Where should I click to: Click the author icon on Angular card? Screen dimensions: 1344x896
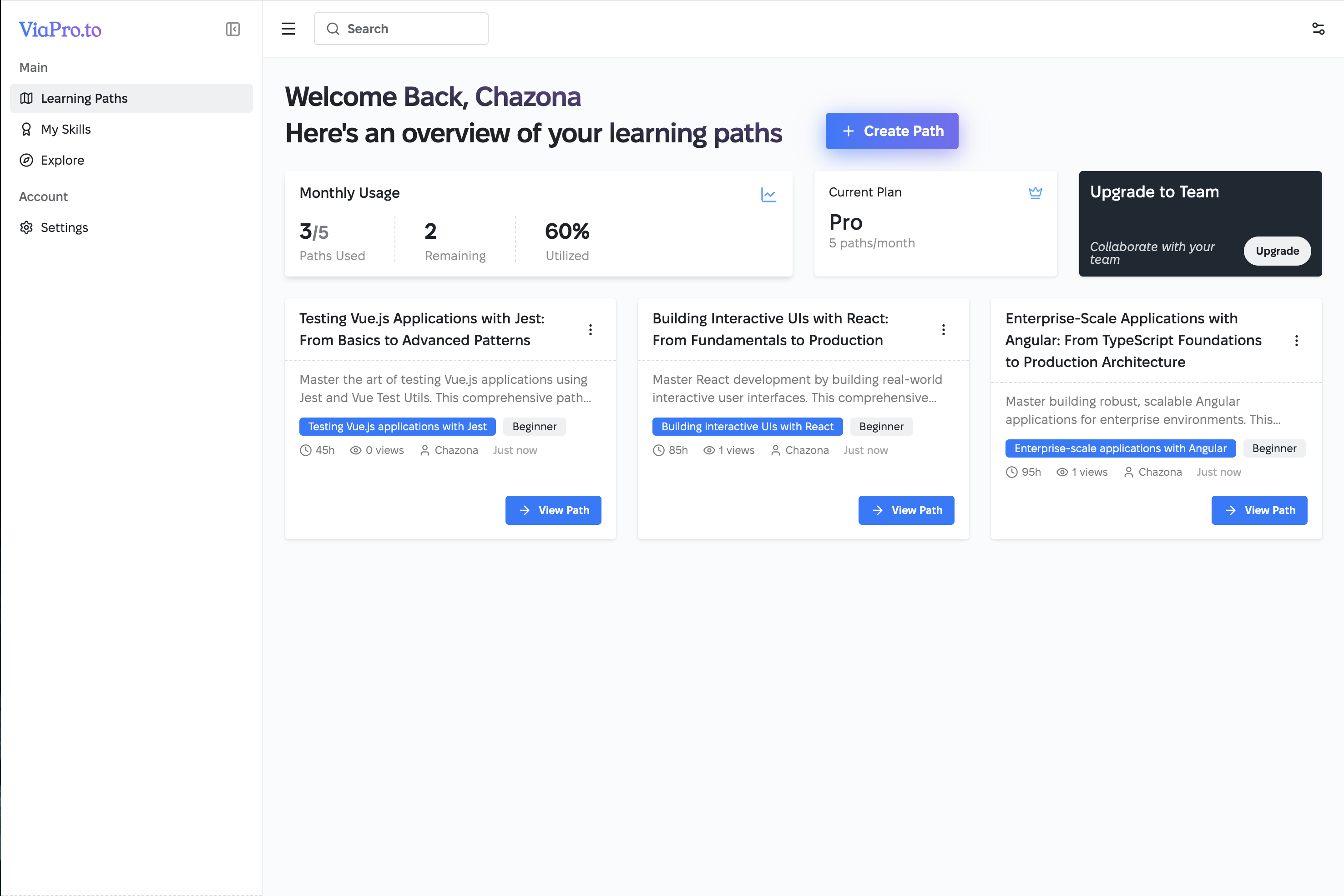pyautogui.click(x=1128, y=472)
